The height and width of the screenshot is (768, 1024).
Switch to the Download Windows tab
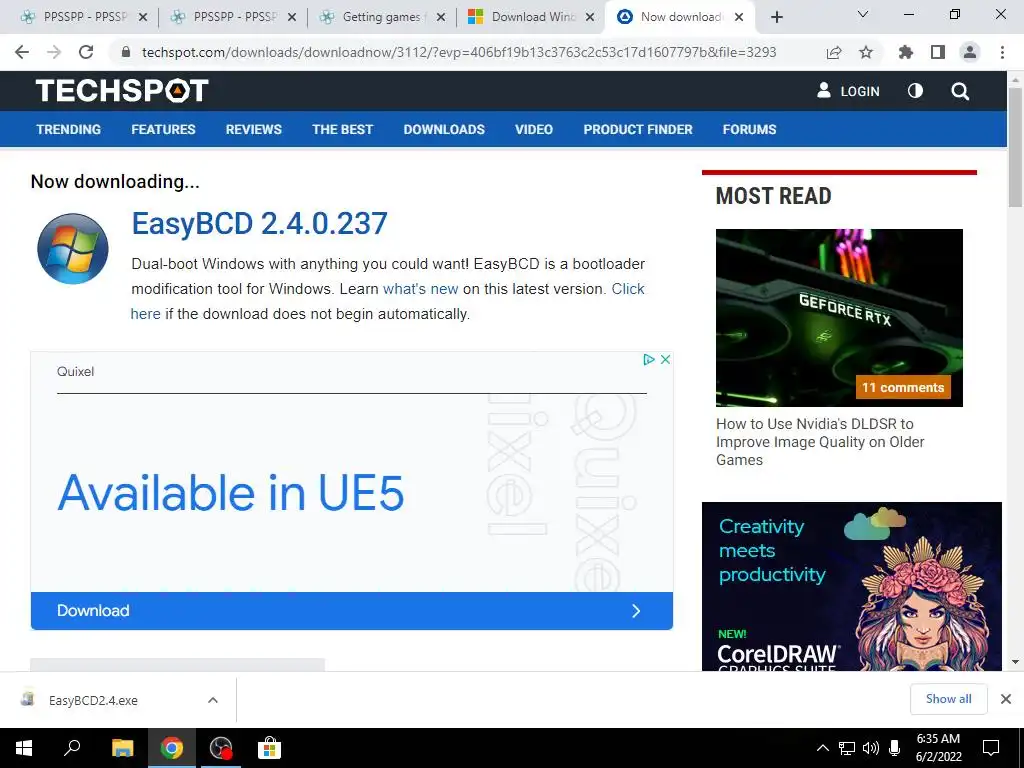(x=531, y=17)
